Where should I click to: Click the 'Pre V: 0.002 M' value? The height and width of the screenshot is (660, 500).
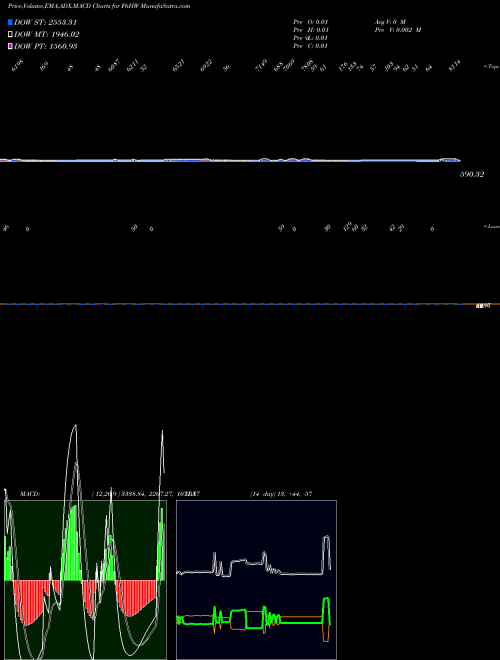click(398, 30)
